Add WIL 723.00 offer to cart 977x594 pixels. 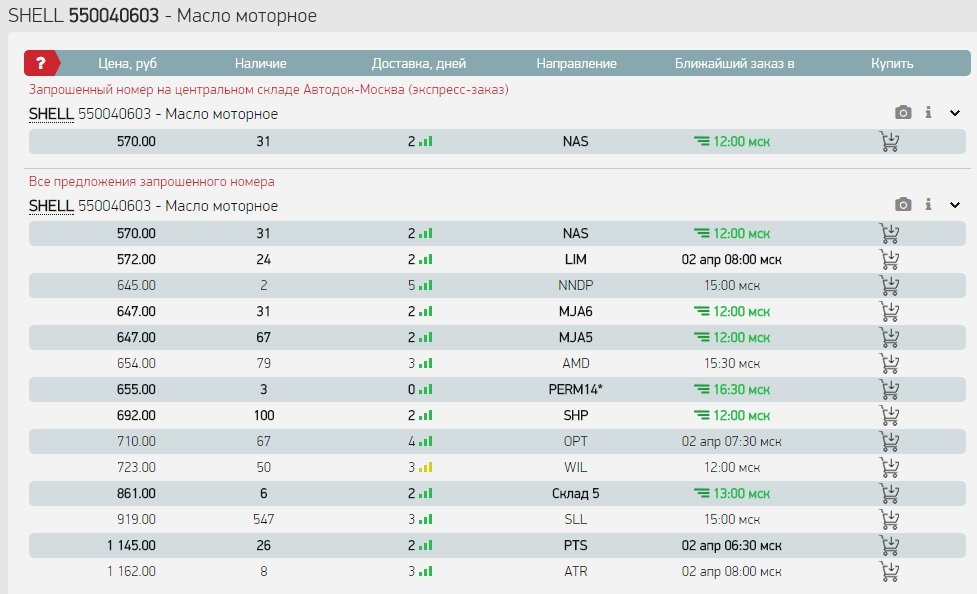pyautogui.click(x=889, y=467)
